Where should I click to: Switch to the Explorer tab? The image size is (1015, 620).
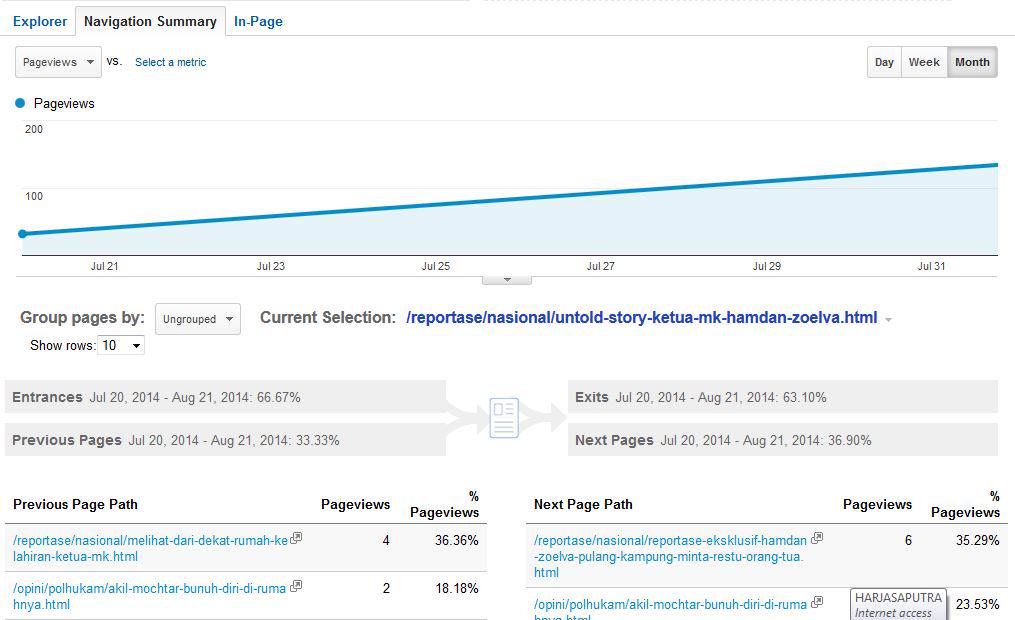40,21
